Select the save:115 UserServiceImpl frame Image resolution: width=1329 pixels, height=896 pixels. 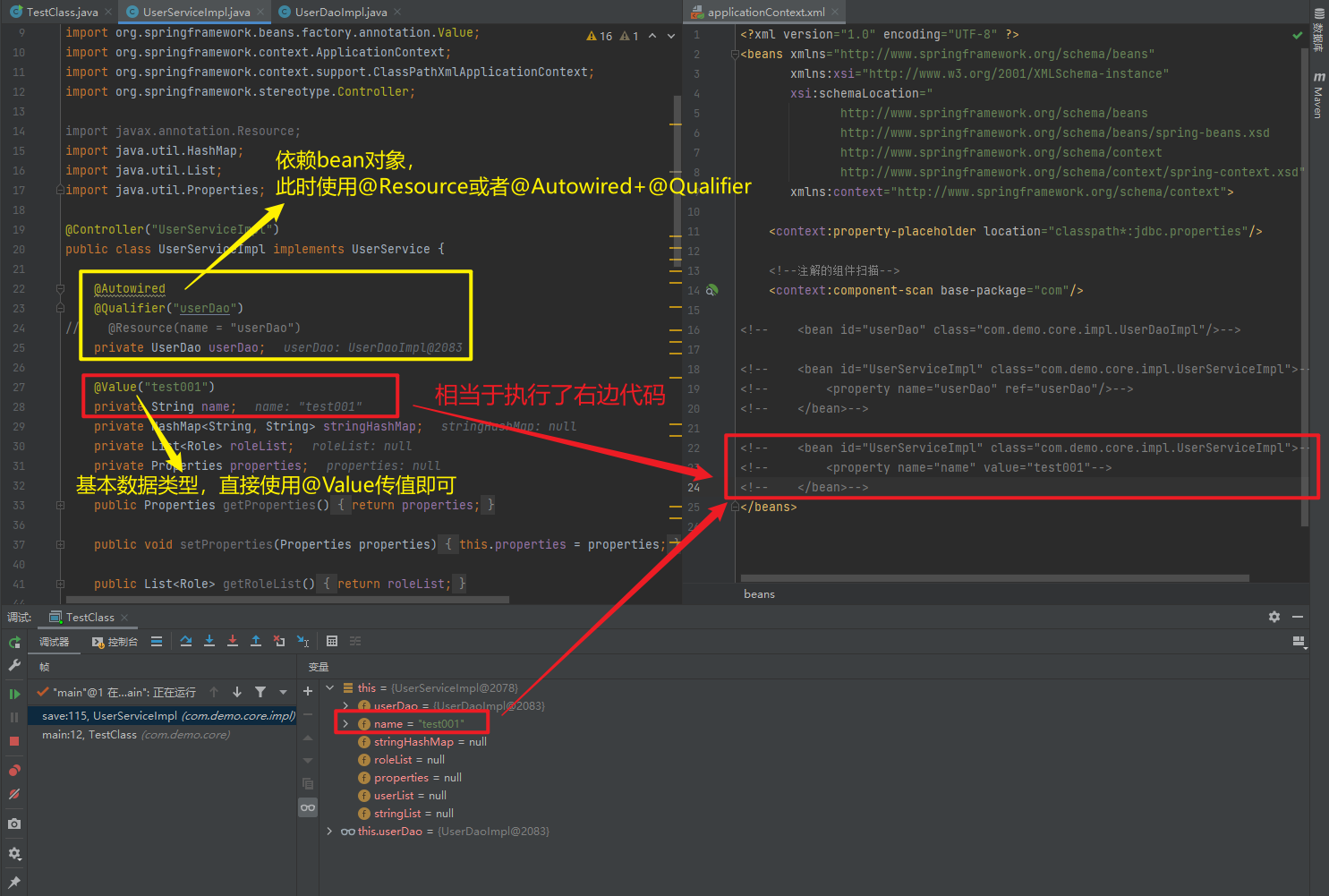[x=162, y=716]
